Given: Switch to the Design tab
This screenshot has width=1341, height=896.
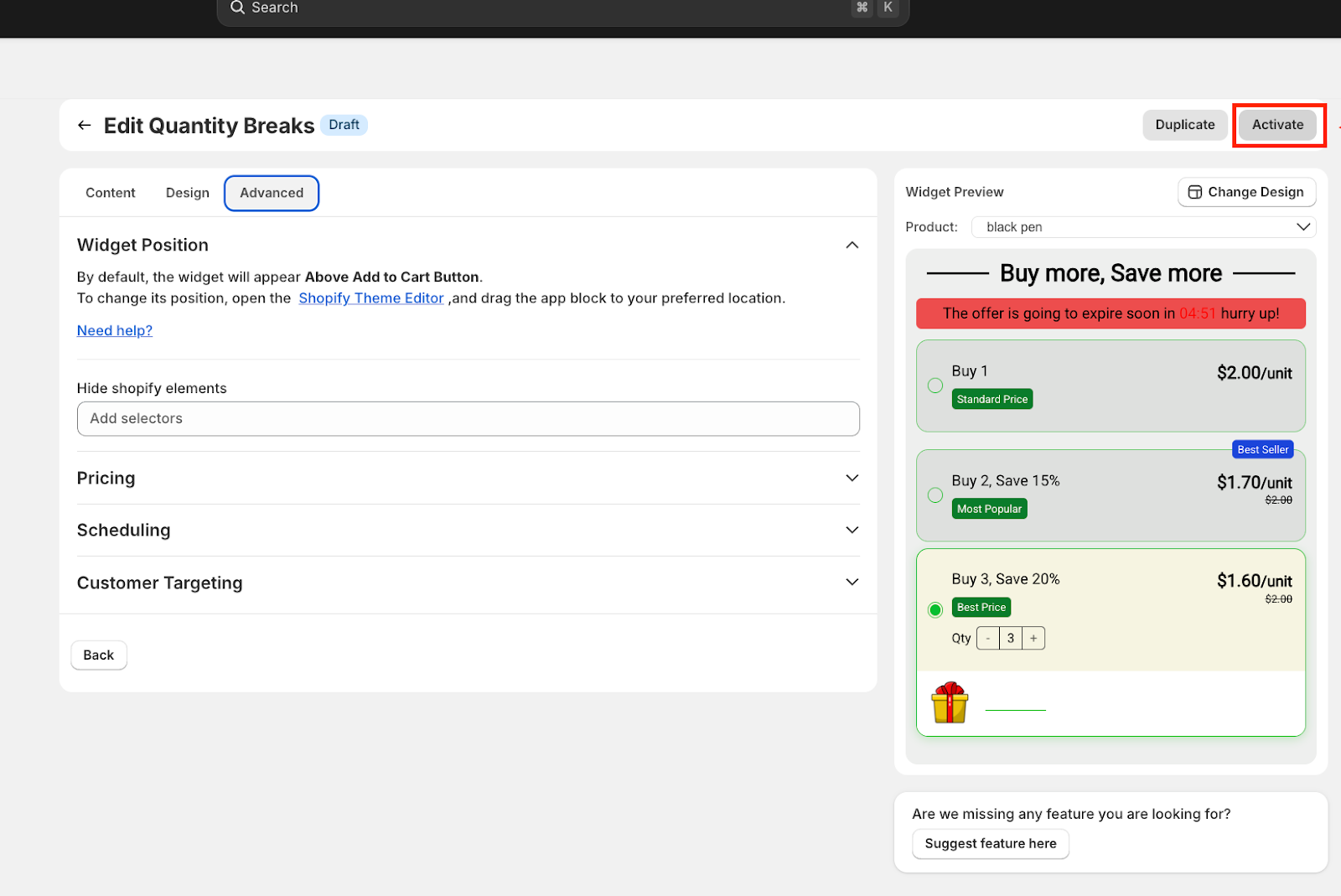Looking at the screenshot, I should pos(188,193).
